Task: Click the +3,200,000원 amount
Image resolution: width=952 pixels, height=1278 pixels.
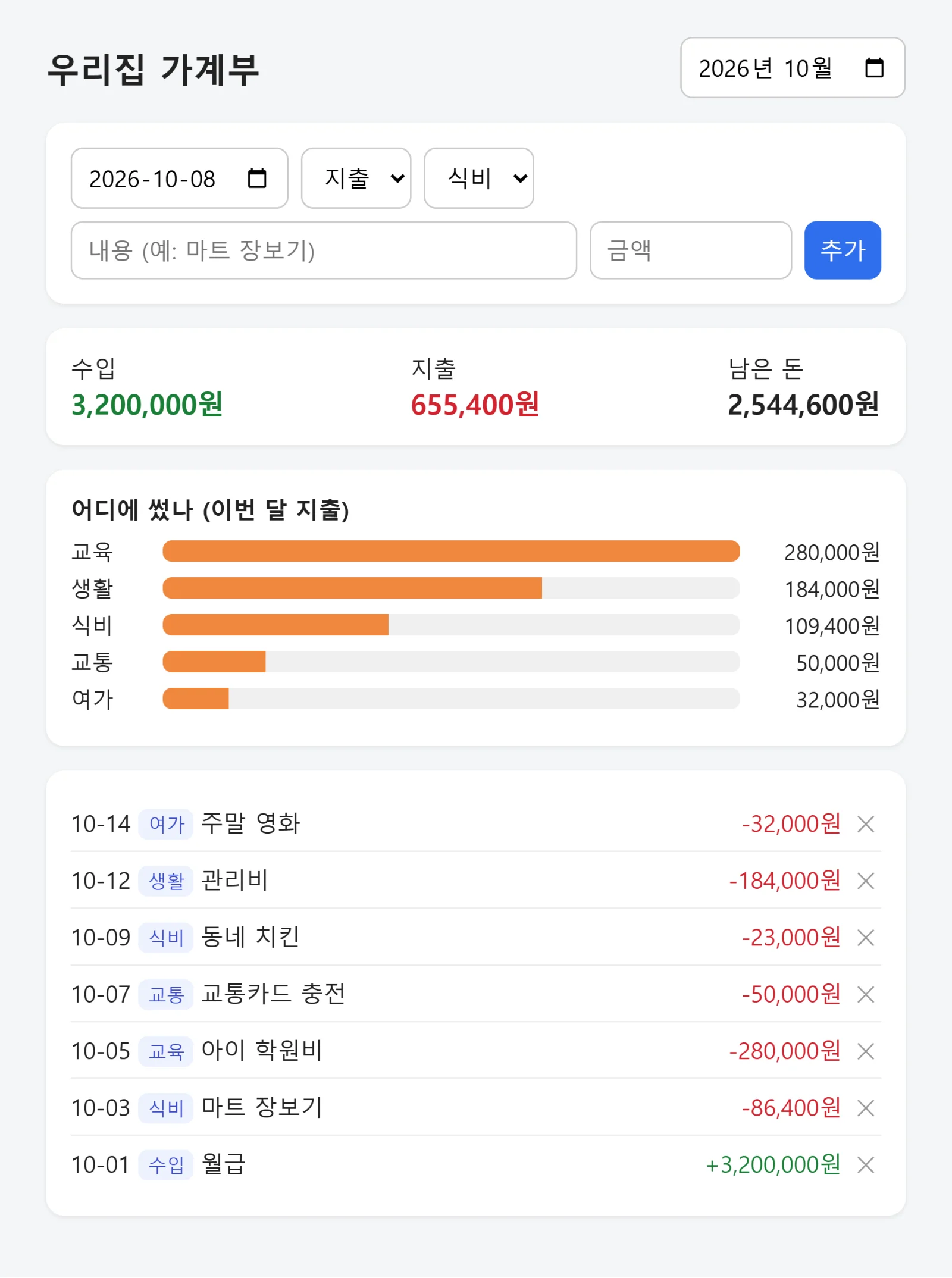Action: click(x=773, y=1165)
